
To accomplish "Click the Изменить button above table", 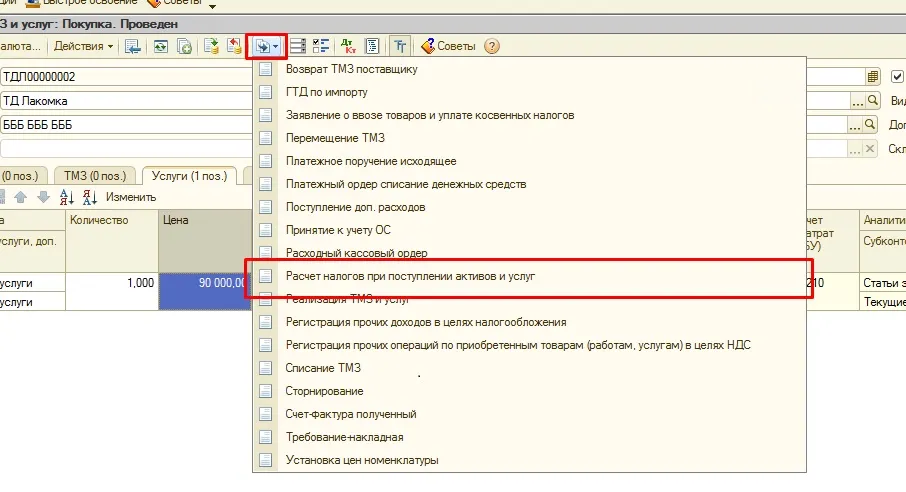I will [x=131, y=197].
